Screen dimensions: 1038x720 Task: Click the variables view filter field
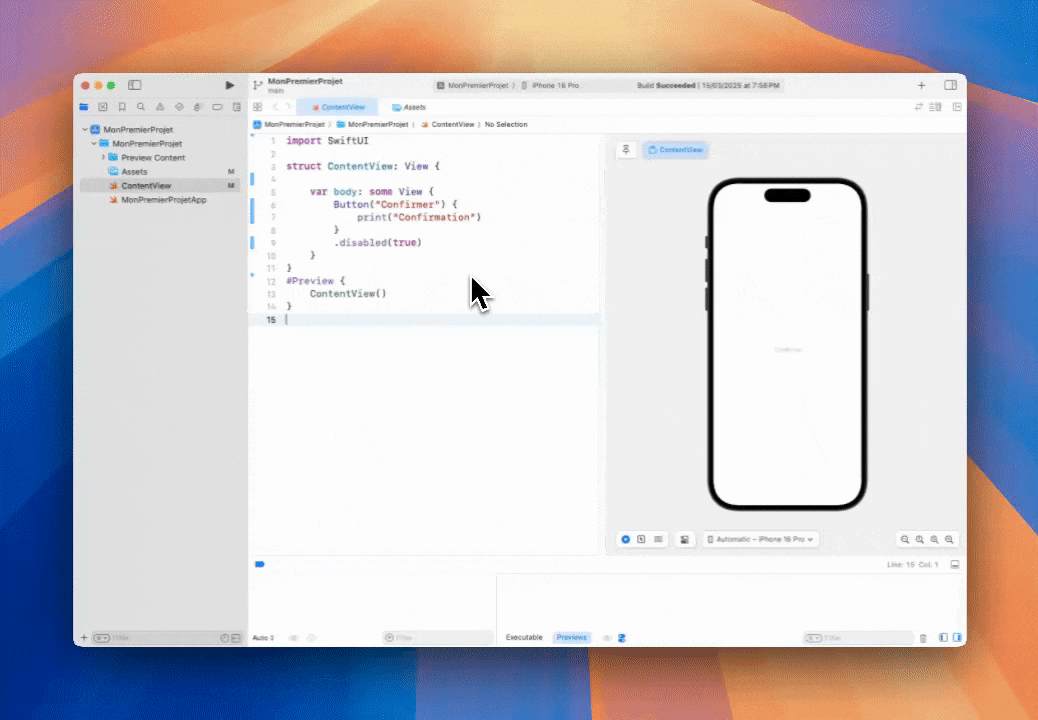point(438,638)
